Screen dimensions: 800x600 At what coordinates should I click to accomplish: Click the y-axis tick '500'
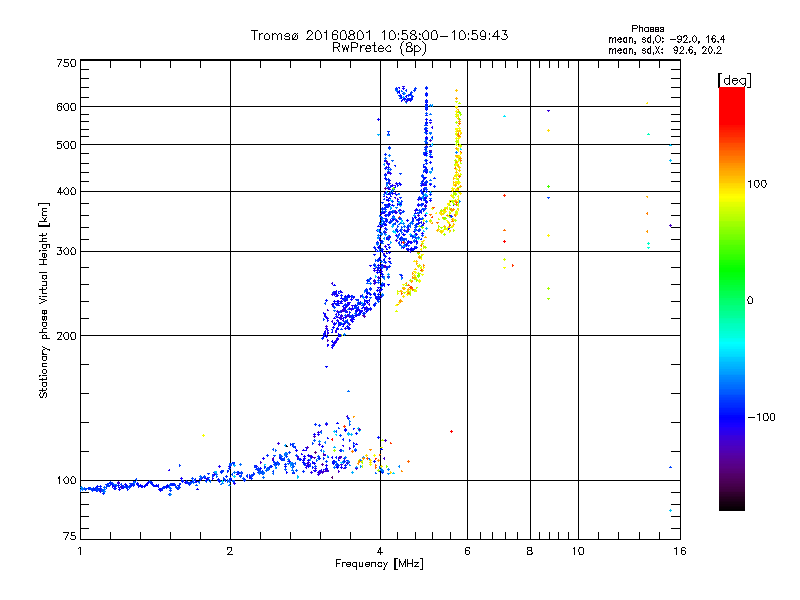66,145
